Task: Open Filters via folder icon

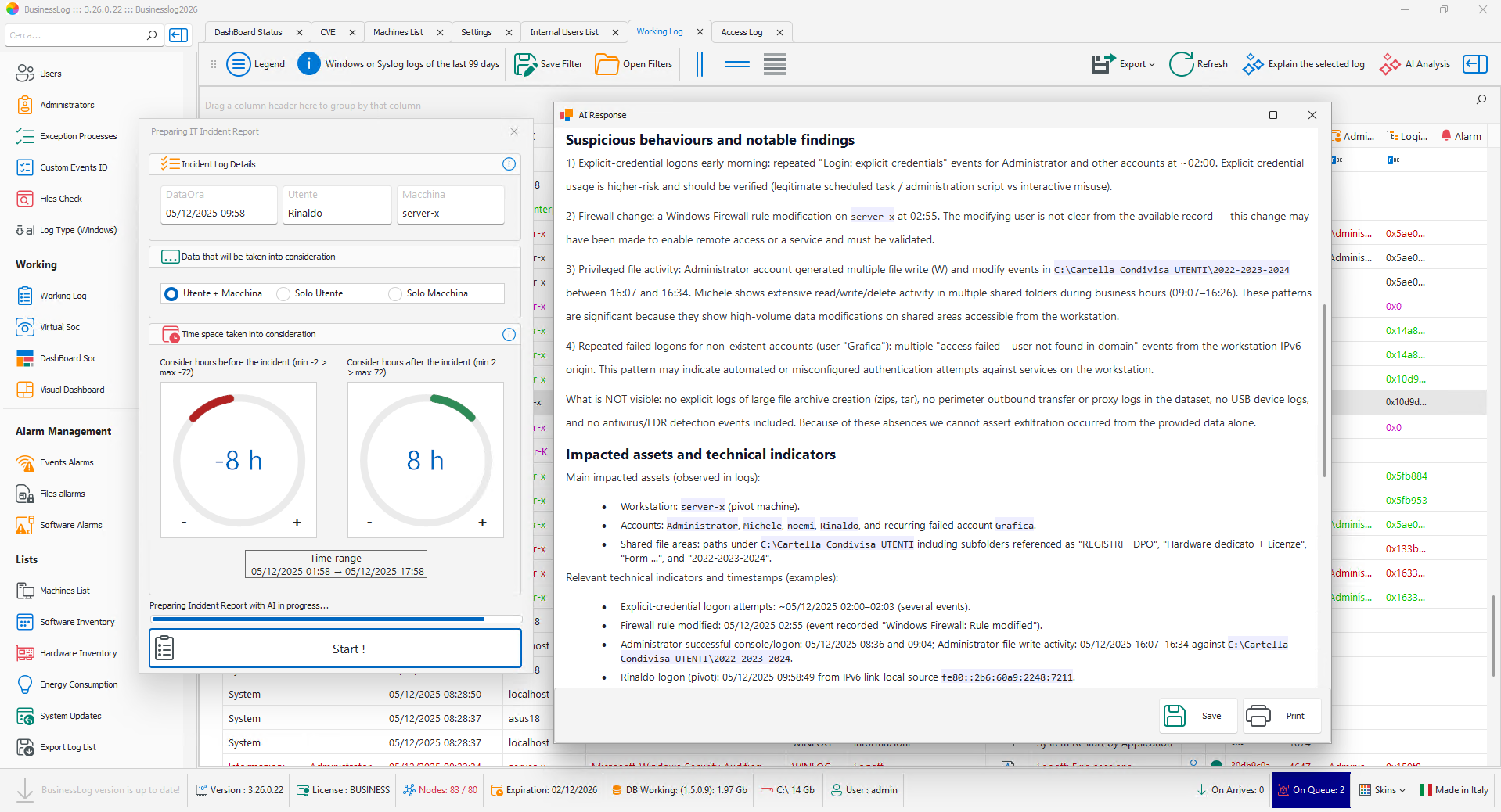Action: (607, 64)
